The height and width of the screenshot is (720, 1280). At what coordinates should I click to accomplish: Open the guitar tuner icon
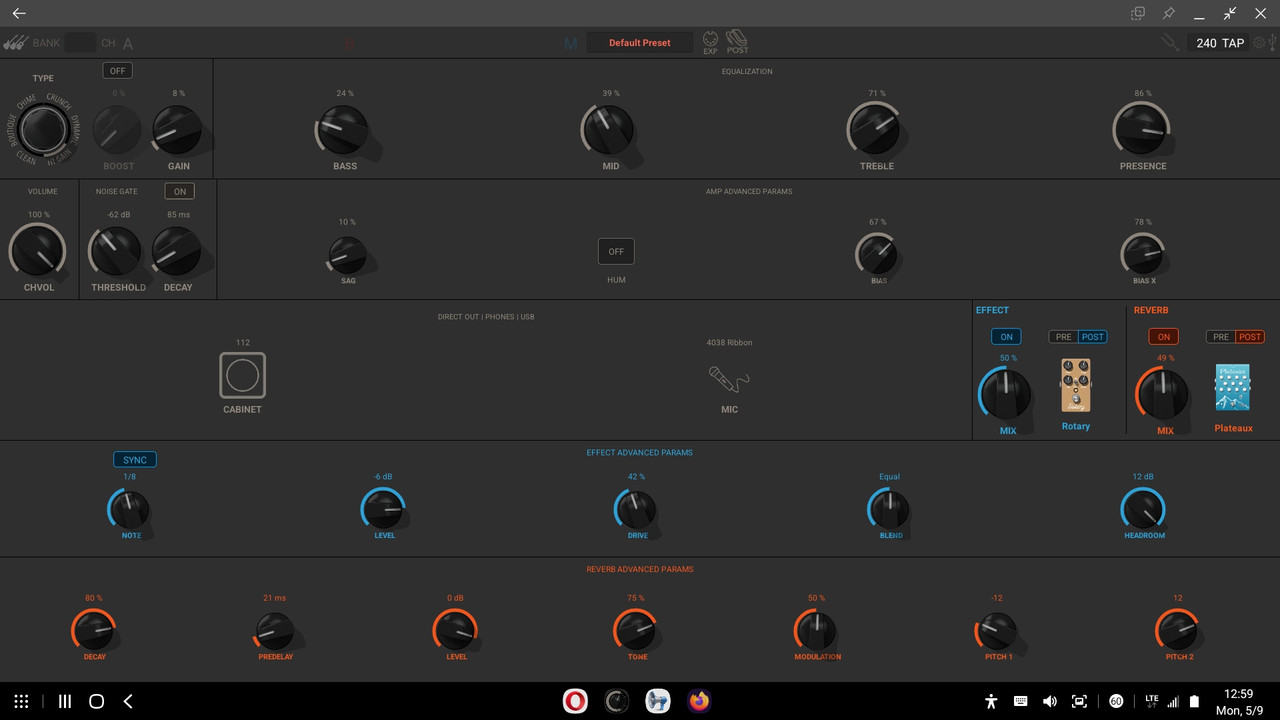coord(1169,42)
